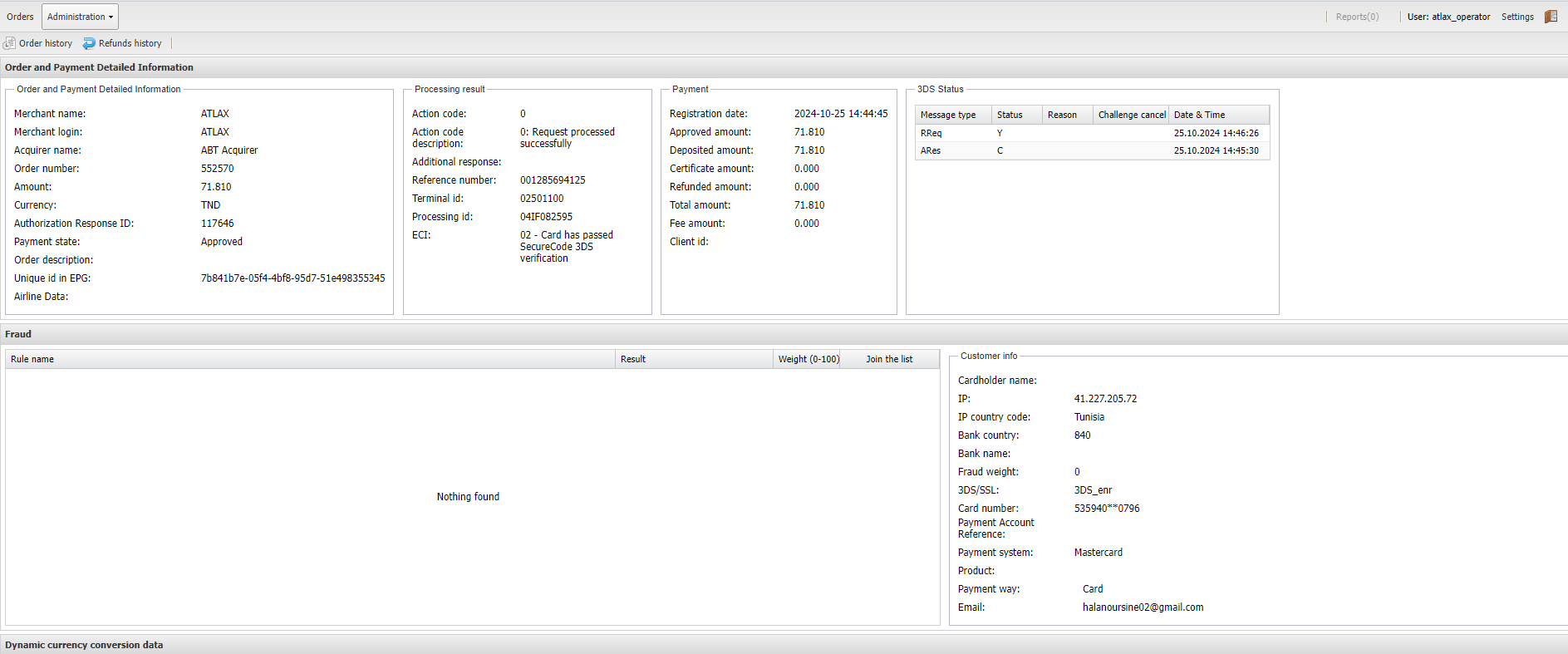Click the Order history icon

coord(9,43)
